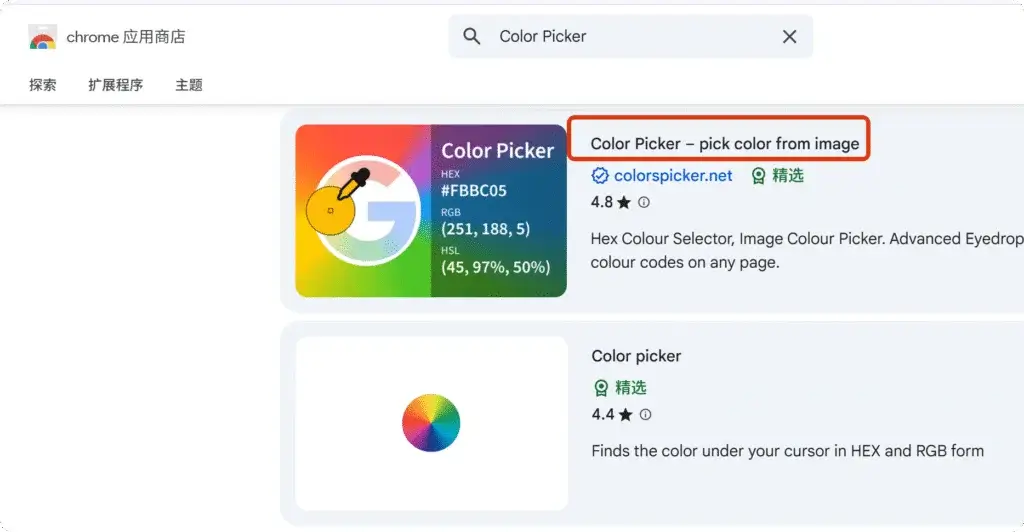Open the second result titled "Color picker"
Screen dimensions: 1024x532
636,356
